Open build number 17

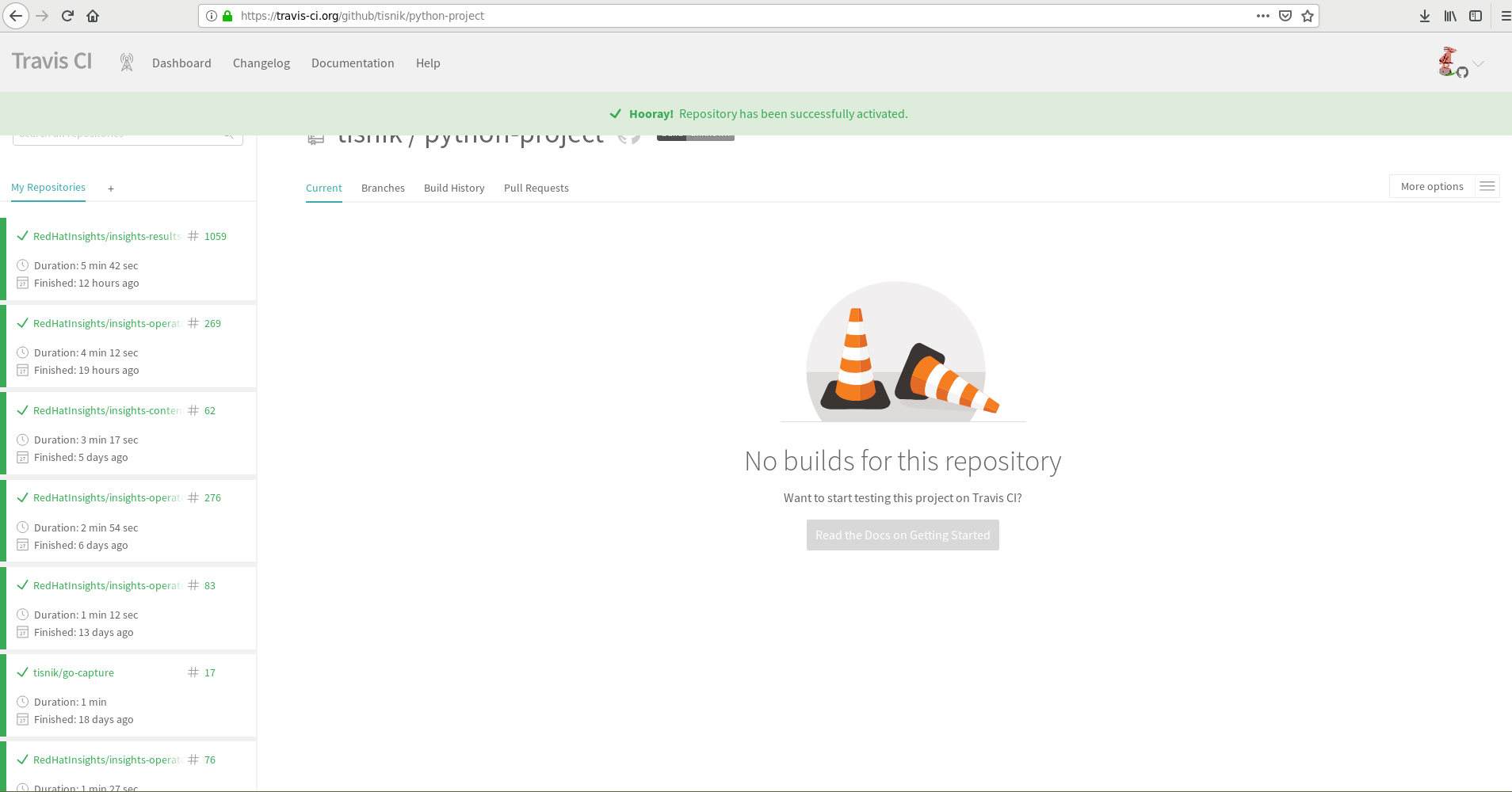point(210,672)
